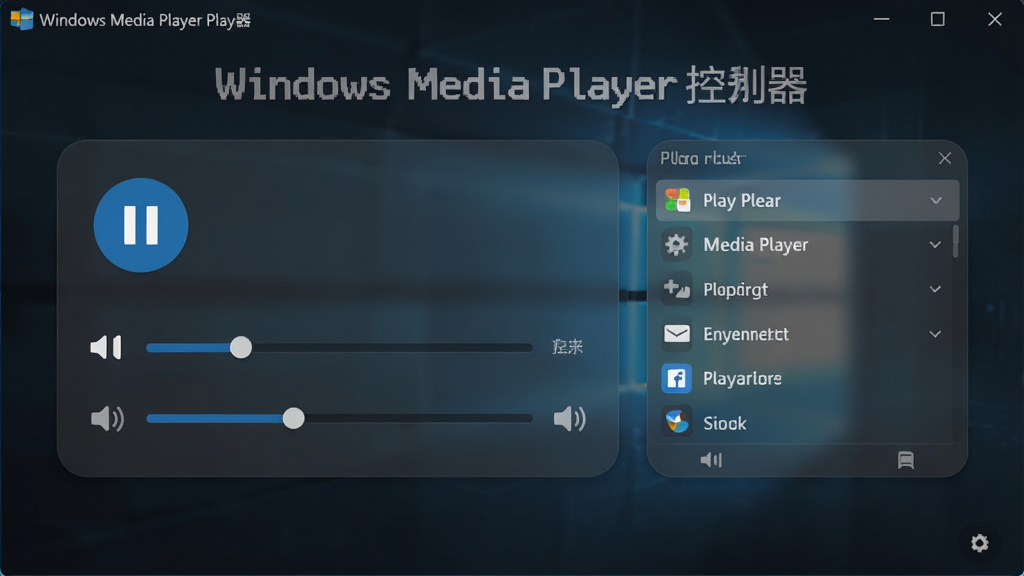The image size is (1024, 576).
Task: Maximize the Windows Media Player window
Action: point(938,19)
